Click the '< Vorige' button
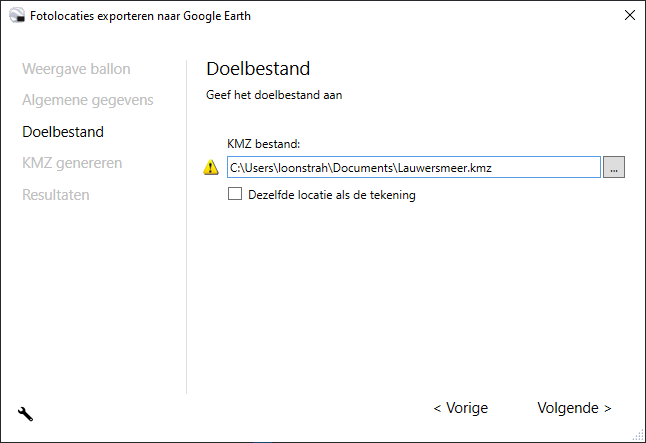Viewport: 646px width, 443px height. (460, 408)
